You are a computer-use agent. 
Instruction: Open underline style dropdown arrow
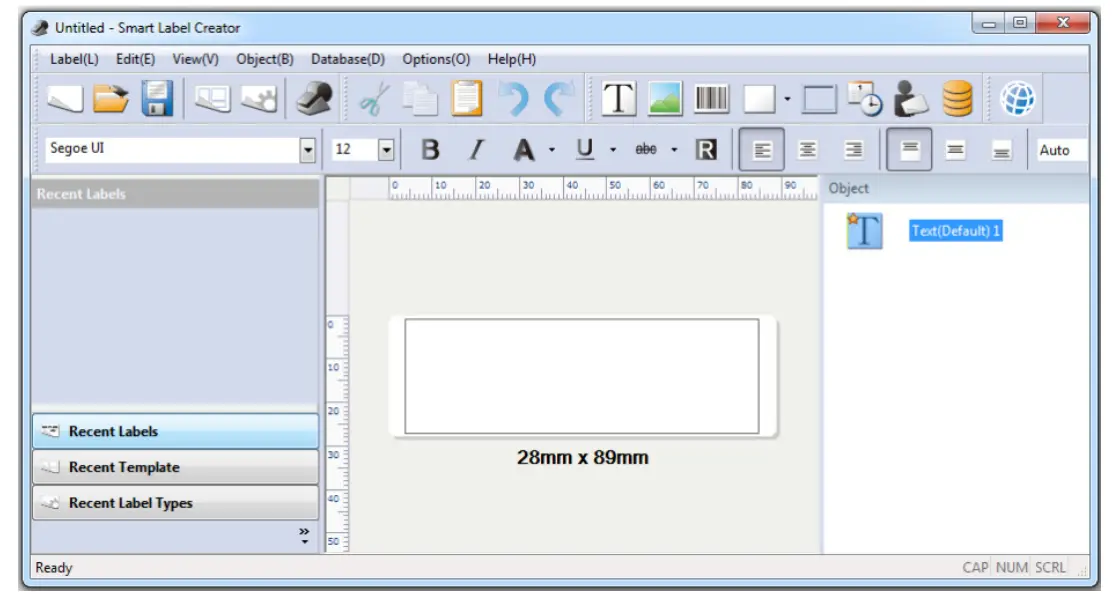pos(613,150)
